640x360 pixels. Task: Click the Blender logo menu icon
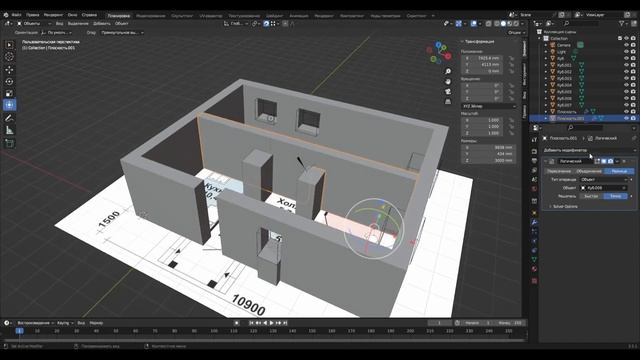(x=6, y=15)
